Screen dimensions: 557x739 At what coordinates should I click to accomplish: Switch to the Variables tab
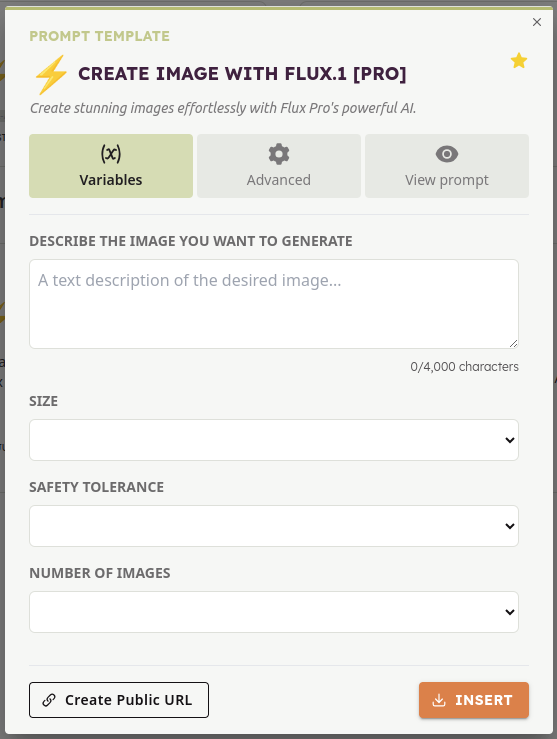coord(111,166)
